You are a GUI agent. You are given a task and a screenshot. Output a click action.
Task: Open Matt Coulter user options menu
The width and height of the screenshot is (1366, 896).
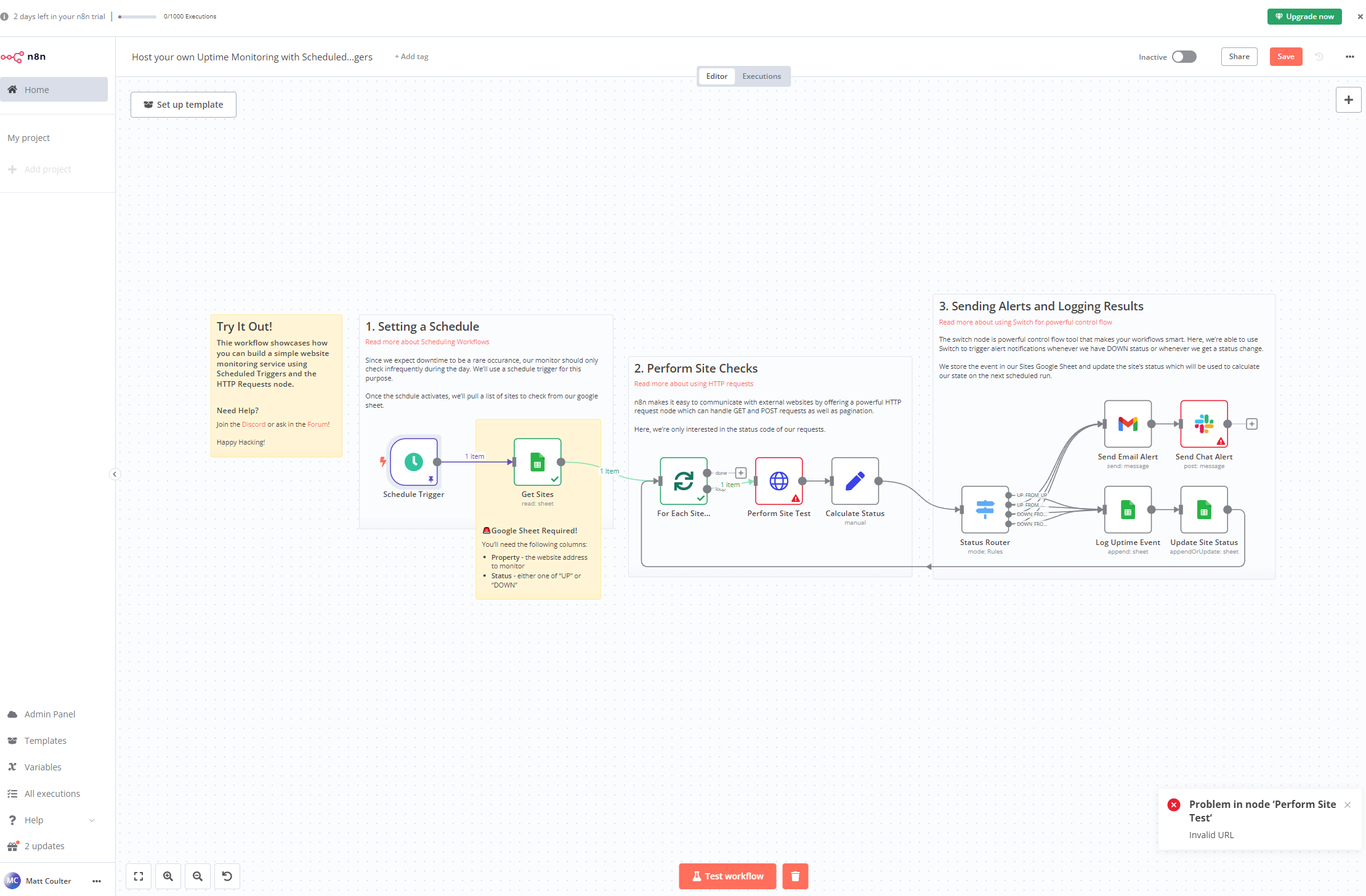pos(97,881)
